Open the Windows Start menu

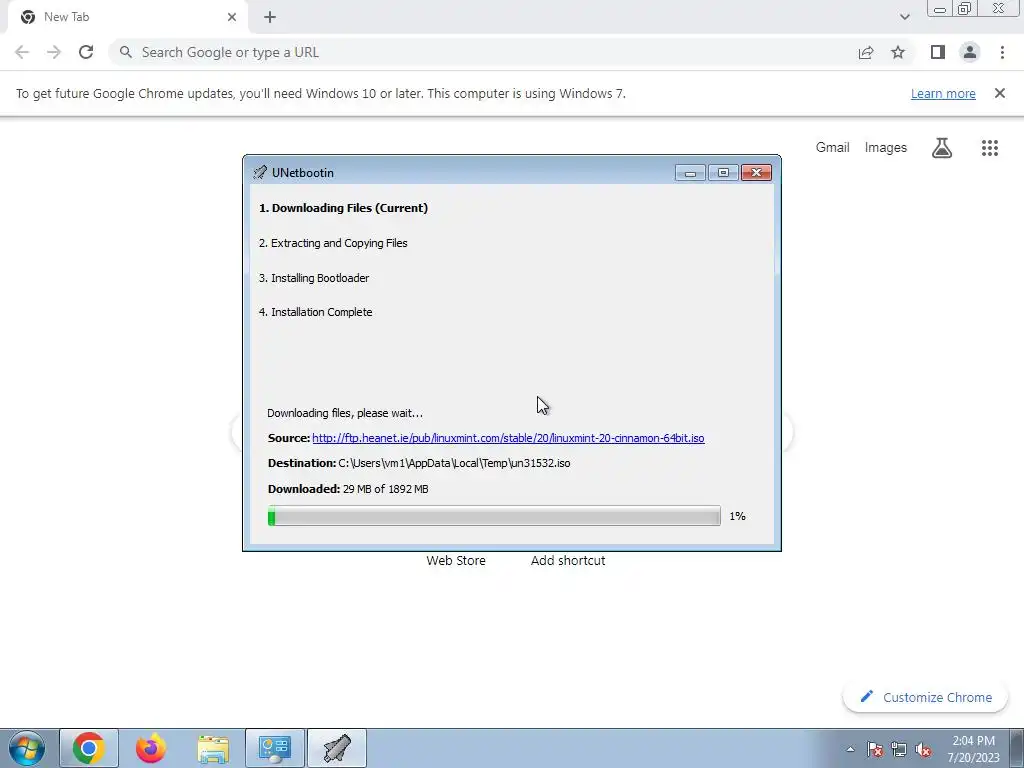coord(26,748)
